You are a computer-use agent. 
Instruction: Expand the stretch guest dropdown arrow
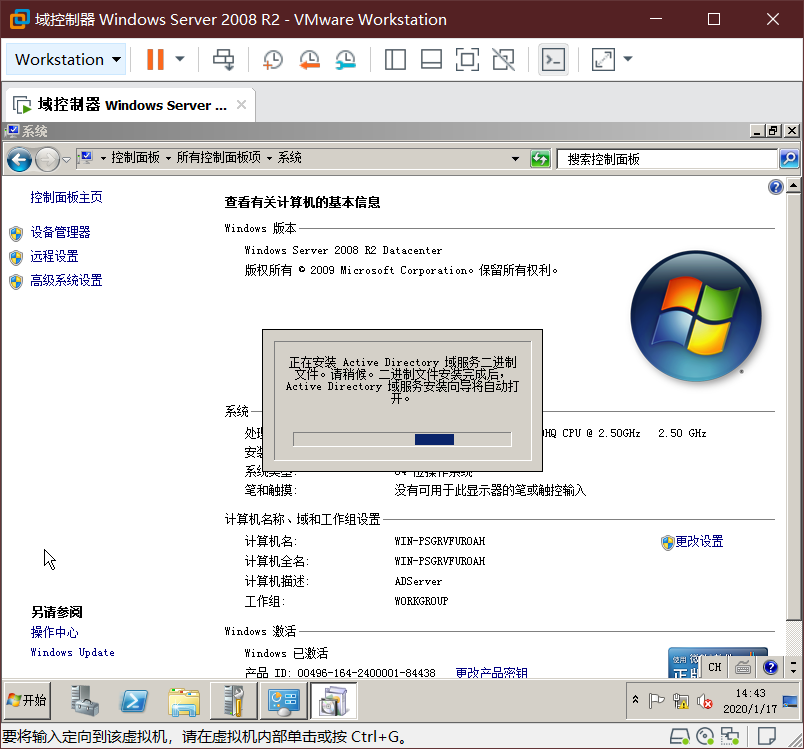pyautogui.click(x=628, y=59)
